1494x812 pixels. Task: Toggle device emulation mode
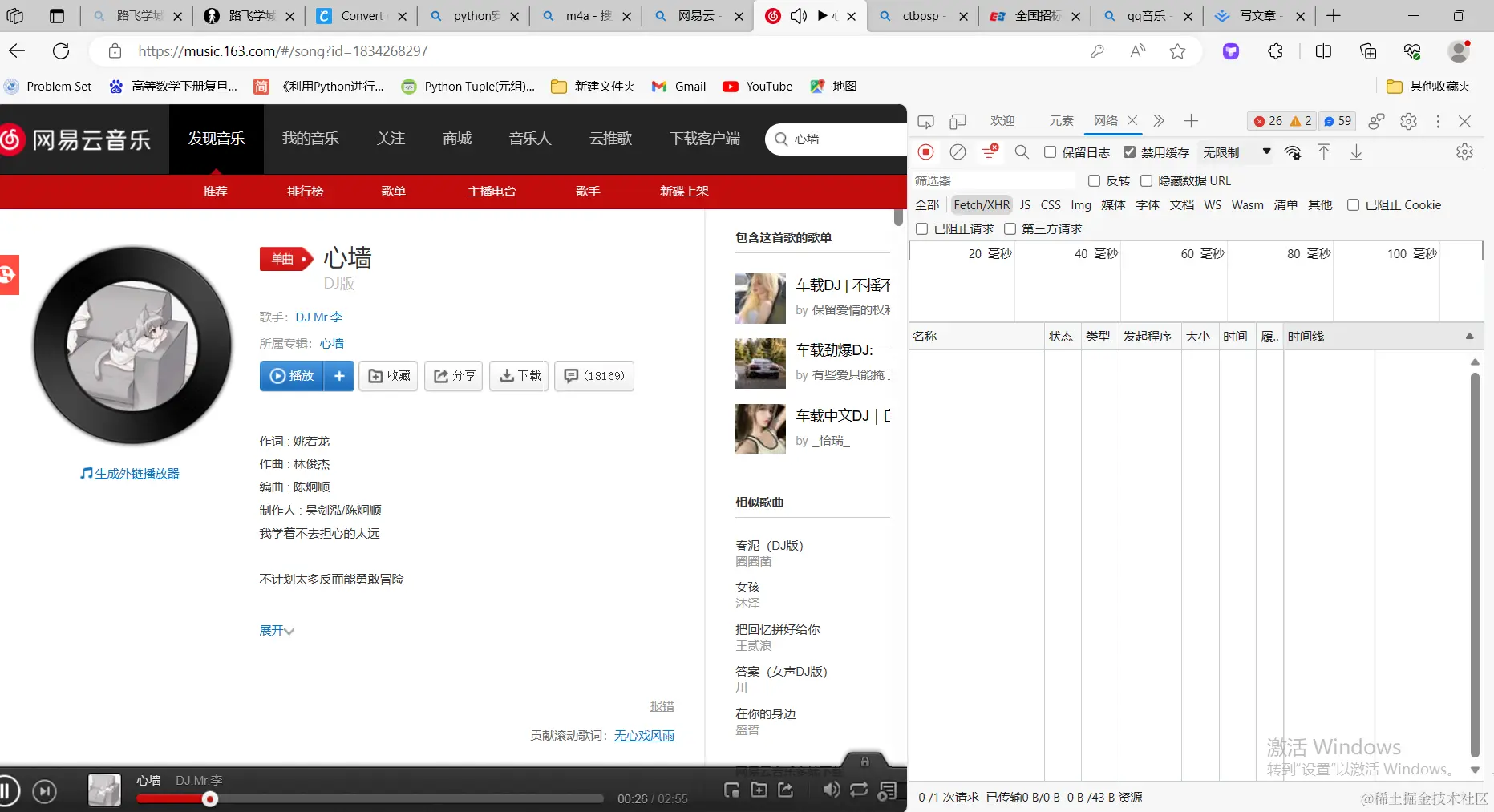point(958,121)
